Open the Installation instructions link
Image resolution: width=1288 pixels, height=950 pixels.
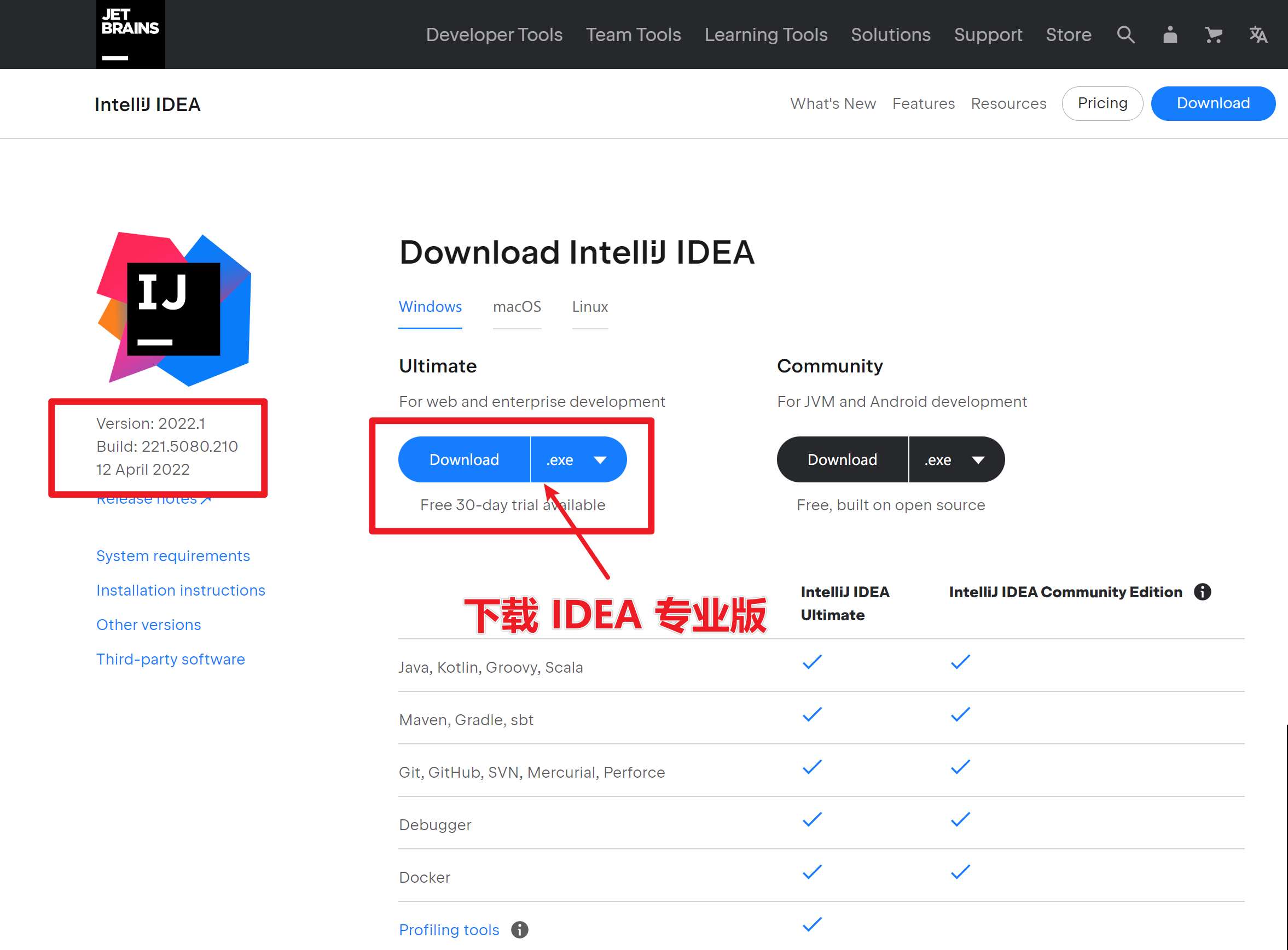180,590
